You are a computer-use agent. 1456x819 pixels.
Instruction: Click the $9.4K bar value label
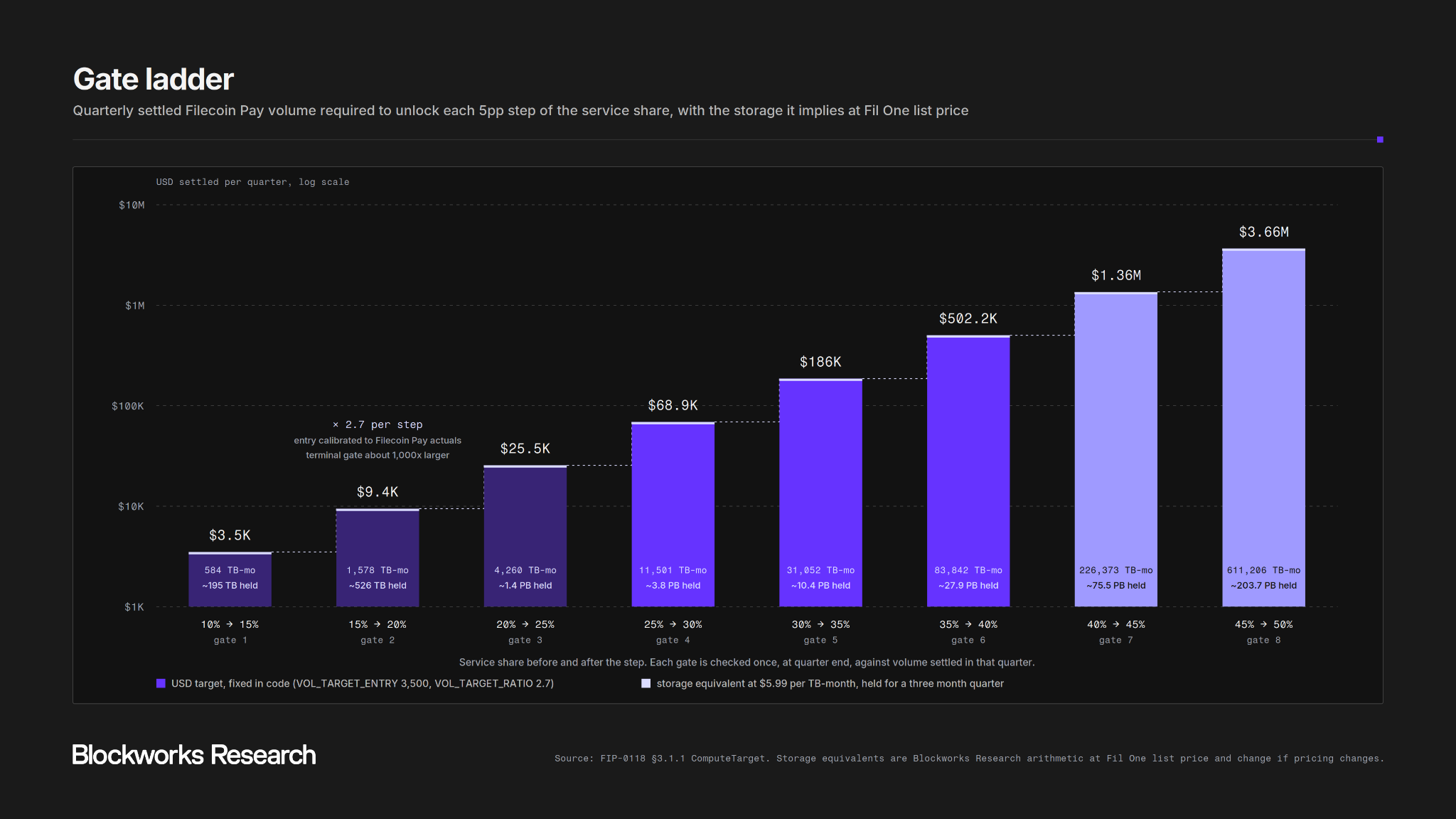pyautogui.click(x=378, y=492)
